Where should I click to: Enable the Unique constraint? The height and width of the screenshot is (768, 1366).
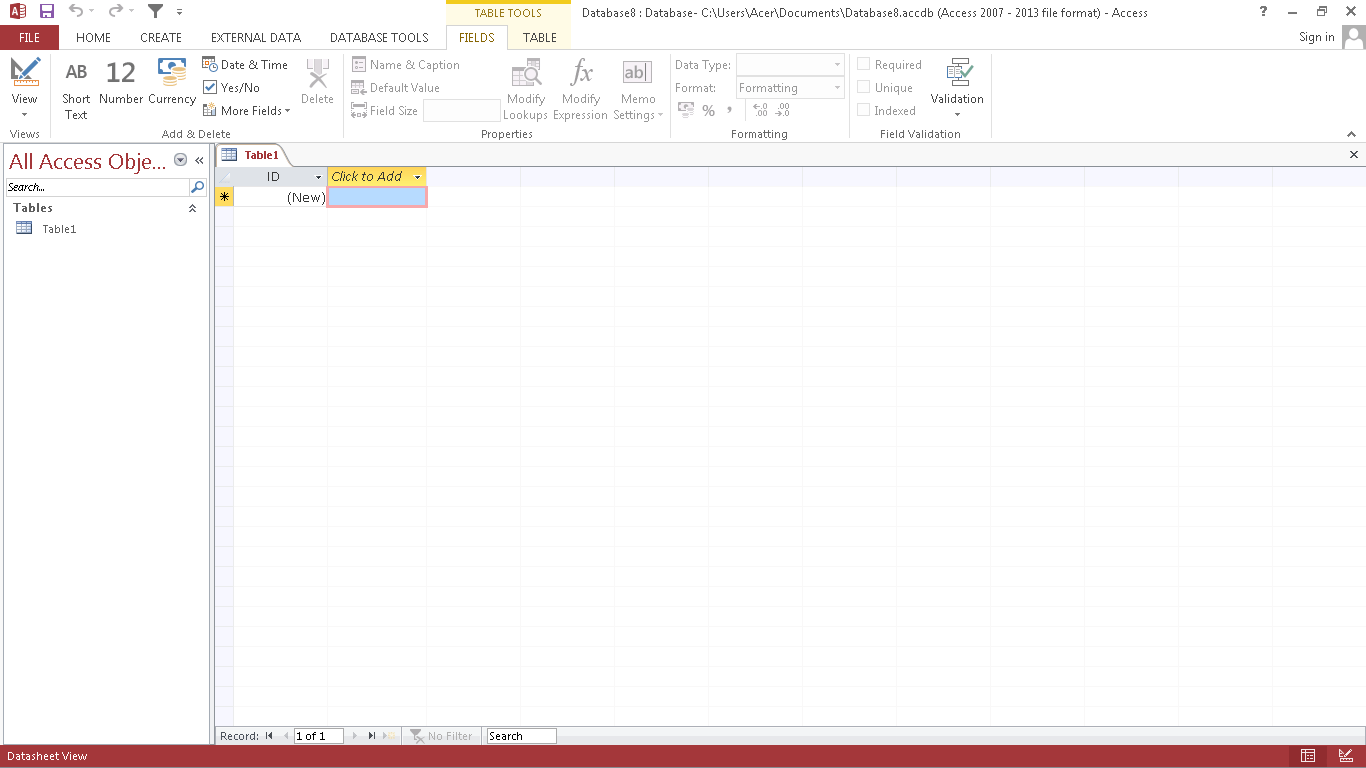[863, 87]
